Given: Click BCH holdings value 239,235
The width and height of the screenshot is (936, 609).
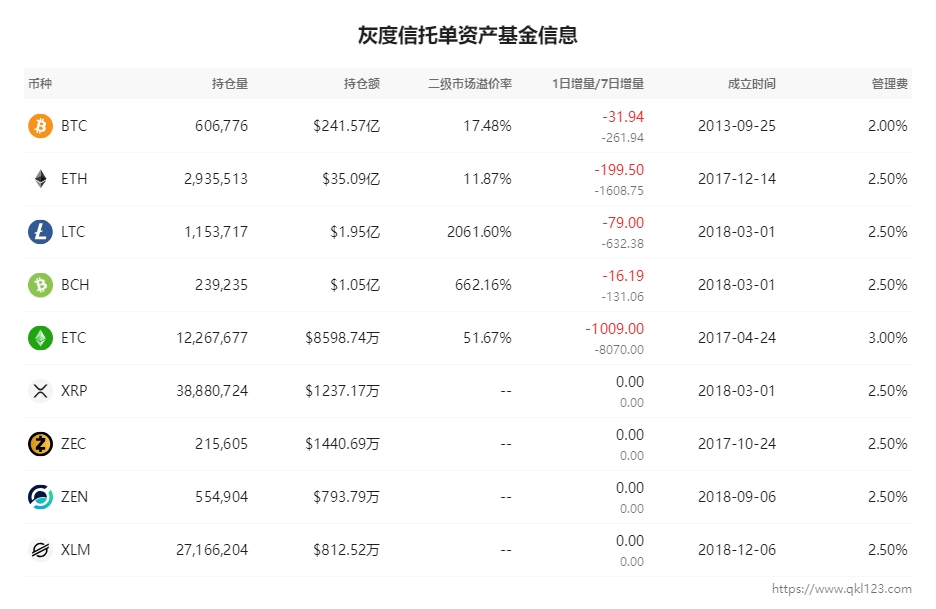Looking at the screenshot, I should coord(221,285).
